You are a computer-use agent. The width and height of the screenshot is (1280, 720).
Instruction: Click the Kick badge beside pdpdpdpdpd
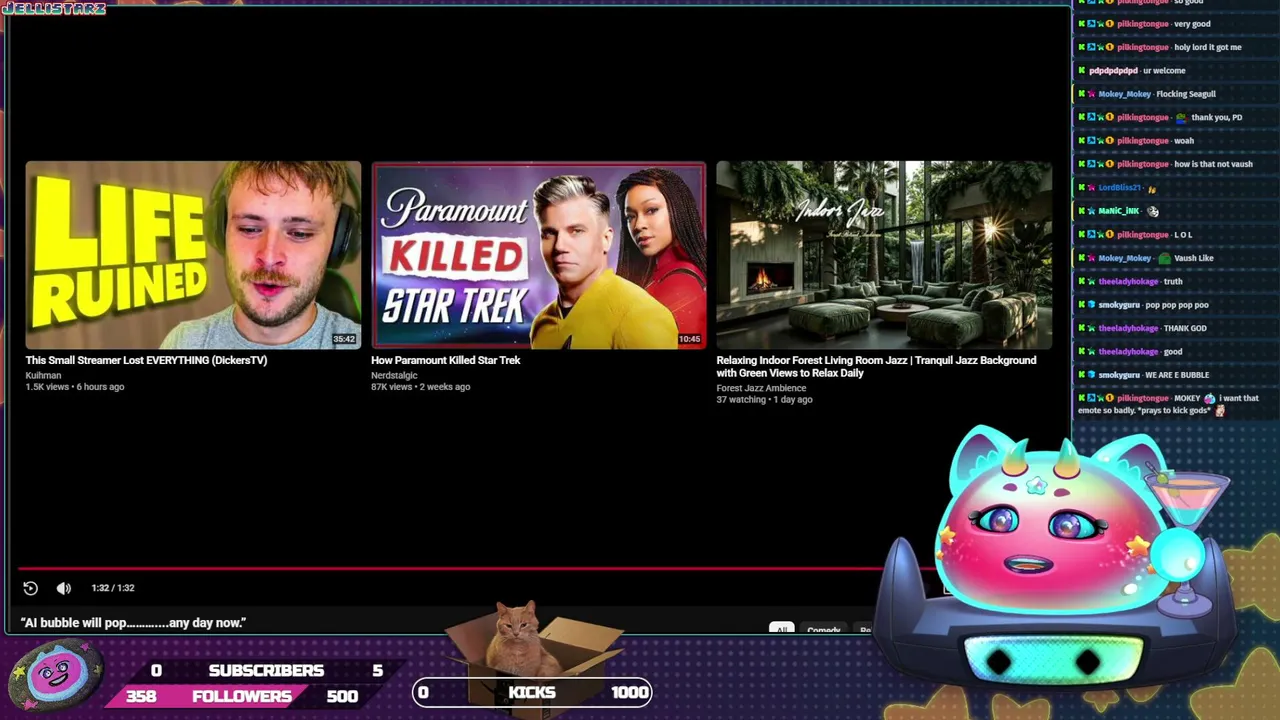click(x=1082, y=71)
